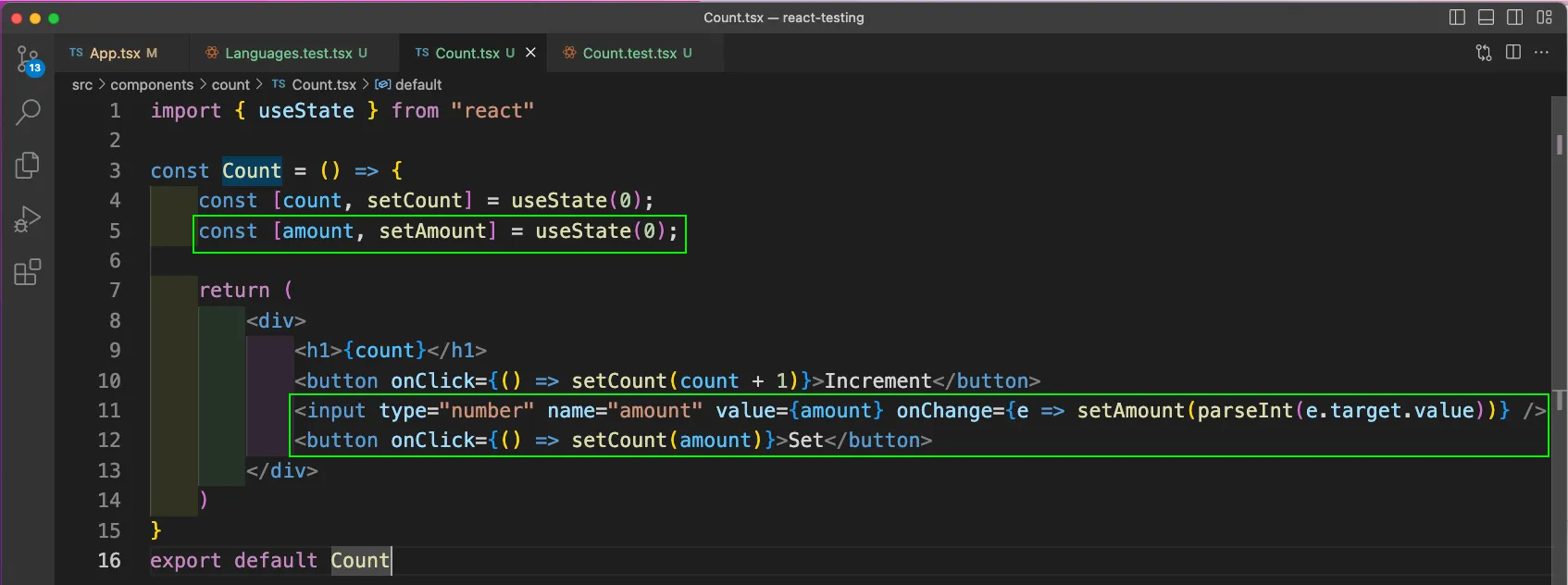The image size is (1568, 585).
Task: Close the Count.tsx tab
Action: click(x=530, y=53)
